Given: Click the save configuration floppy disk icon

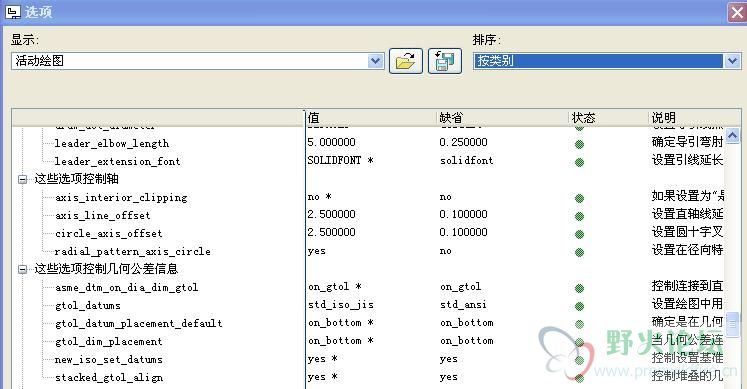Looking at the screenshot, I should coord(444,61).
